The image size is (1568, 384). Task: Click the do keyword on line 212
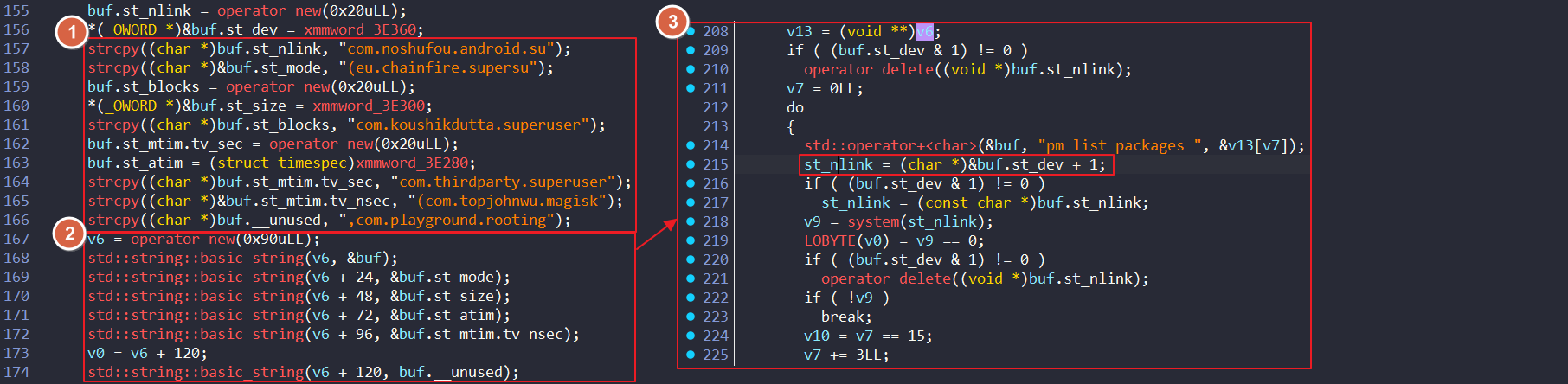click(795, 107)
